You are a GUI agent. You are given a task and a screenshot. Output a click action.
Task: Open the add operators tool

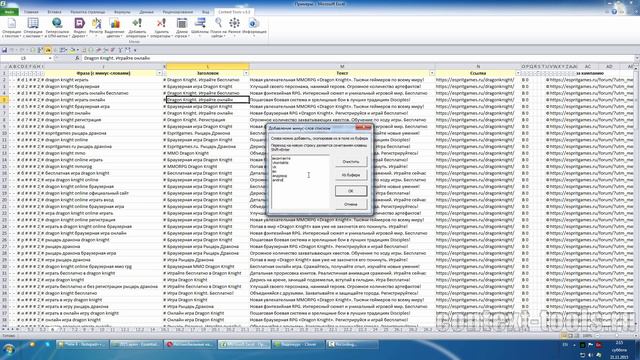click(x=137, y=28)
